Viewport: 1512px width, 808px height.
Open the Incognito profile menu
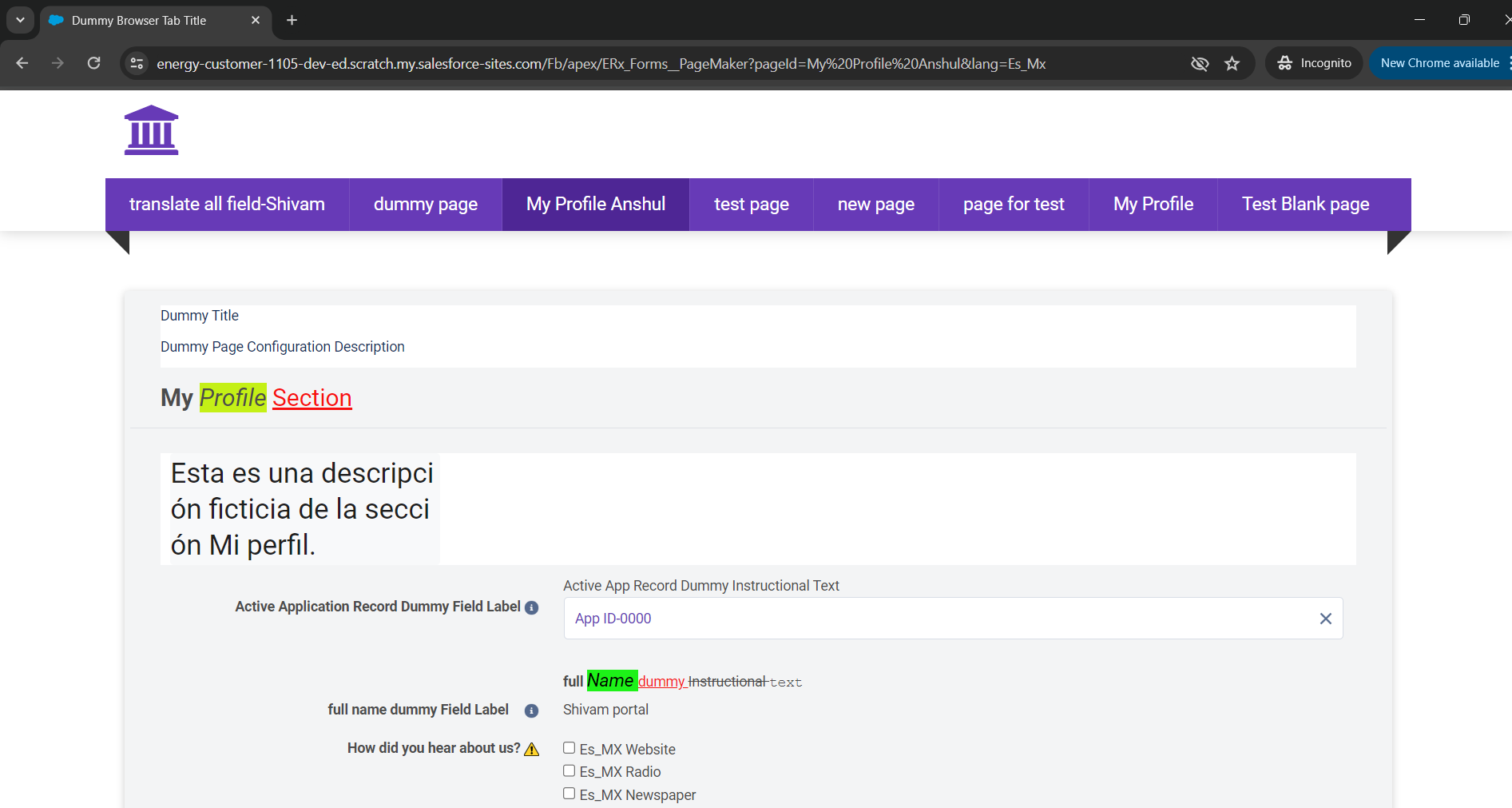[x=1314, y=63]
